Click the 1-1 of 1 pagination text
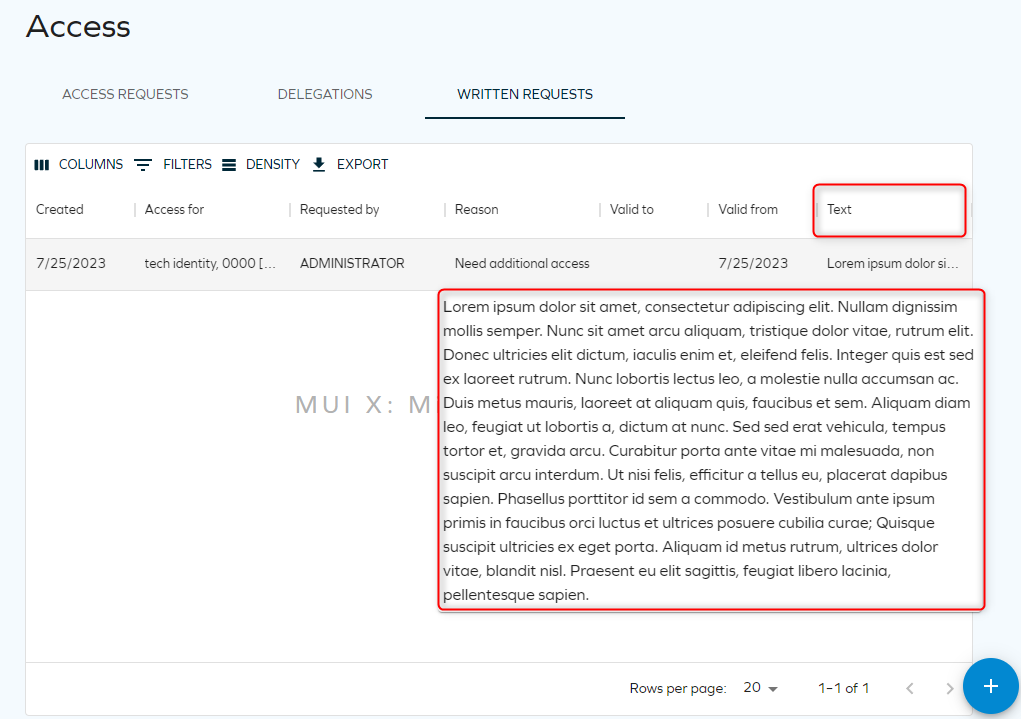 point(843,688)
